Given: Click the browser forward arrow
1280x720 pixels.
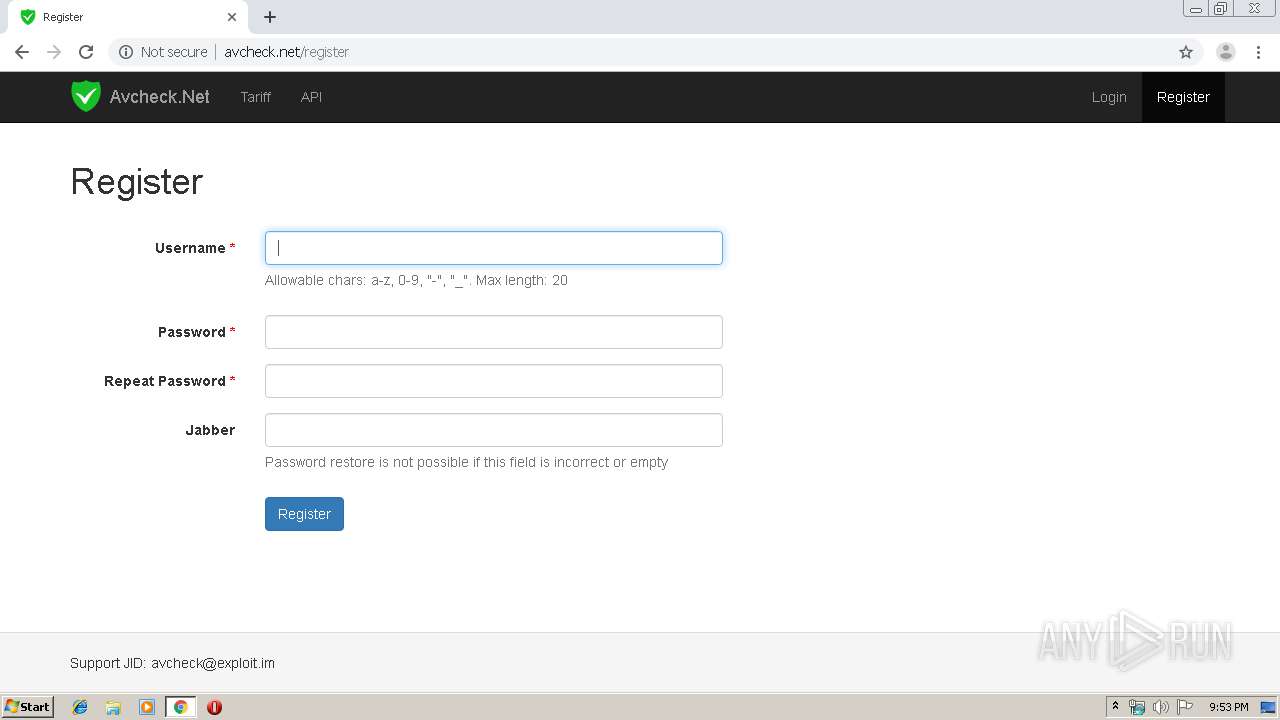Looking at the screenshot, I should 54,52.
